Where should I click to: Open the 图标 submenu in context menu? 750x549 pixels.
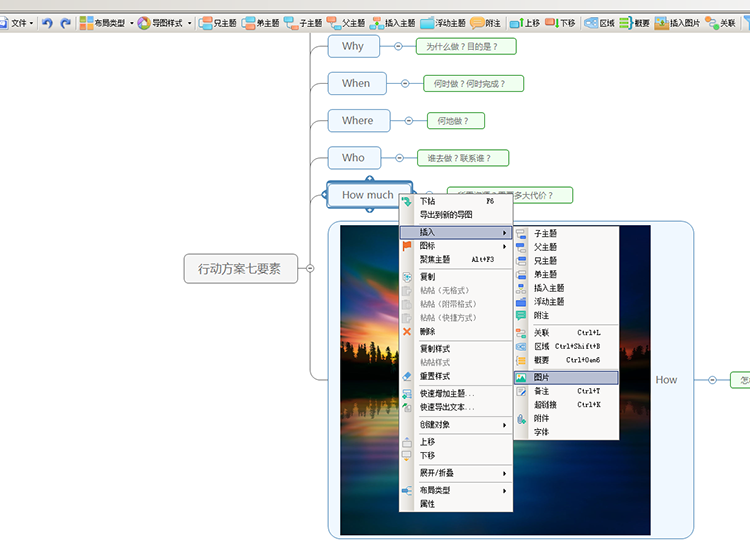tap(456, 246)
